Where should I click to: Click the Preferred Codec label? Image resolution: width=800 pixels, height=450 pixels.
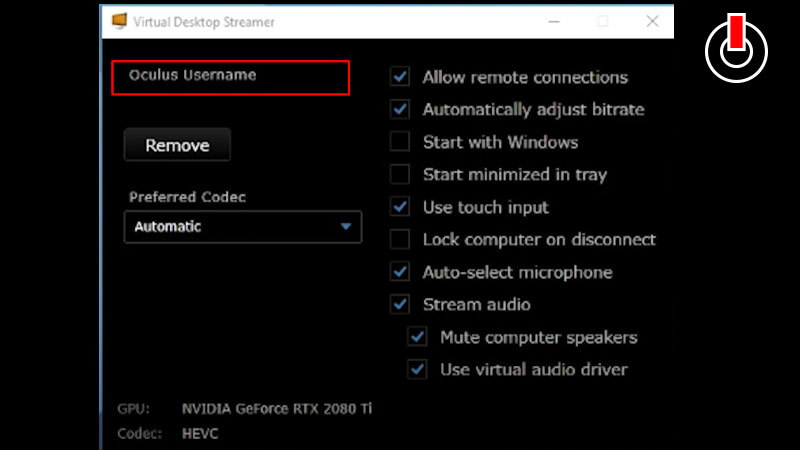(x=187, y=197)
